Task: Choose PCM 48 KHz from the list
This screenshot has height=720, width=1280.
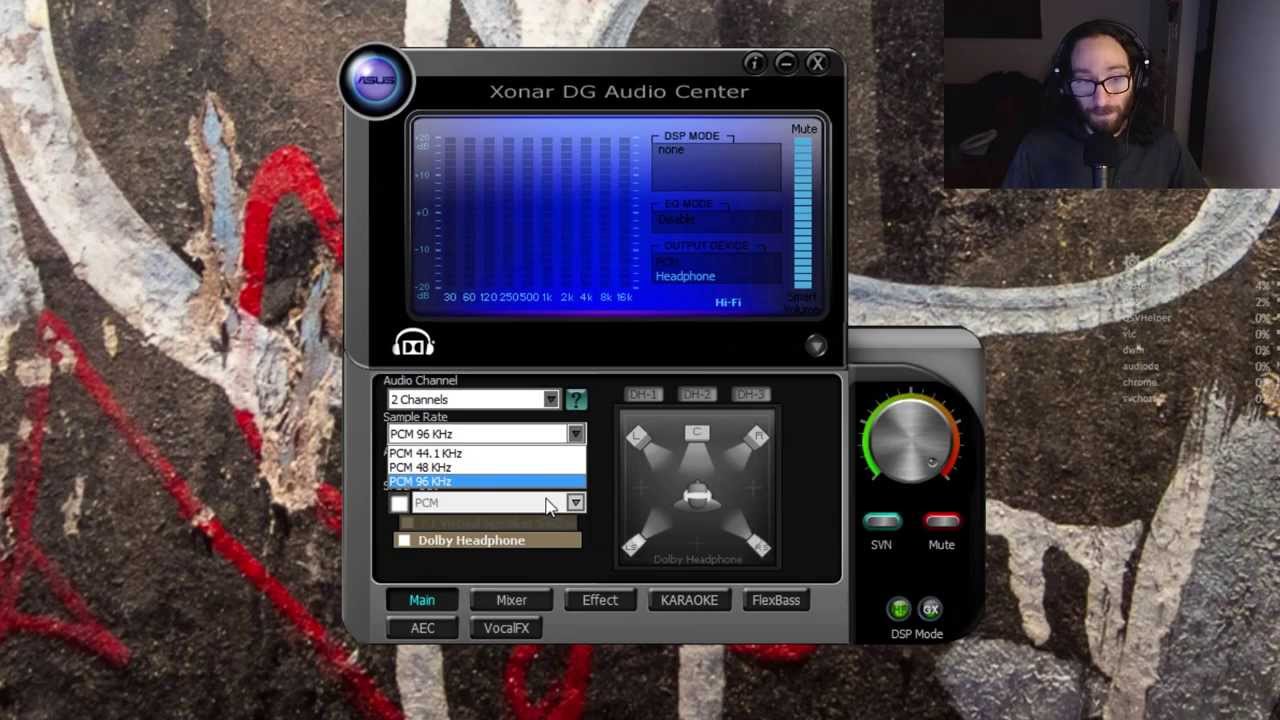Action: [486, 467]
